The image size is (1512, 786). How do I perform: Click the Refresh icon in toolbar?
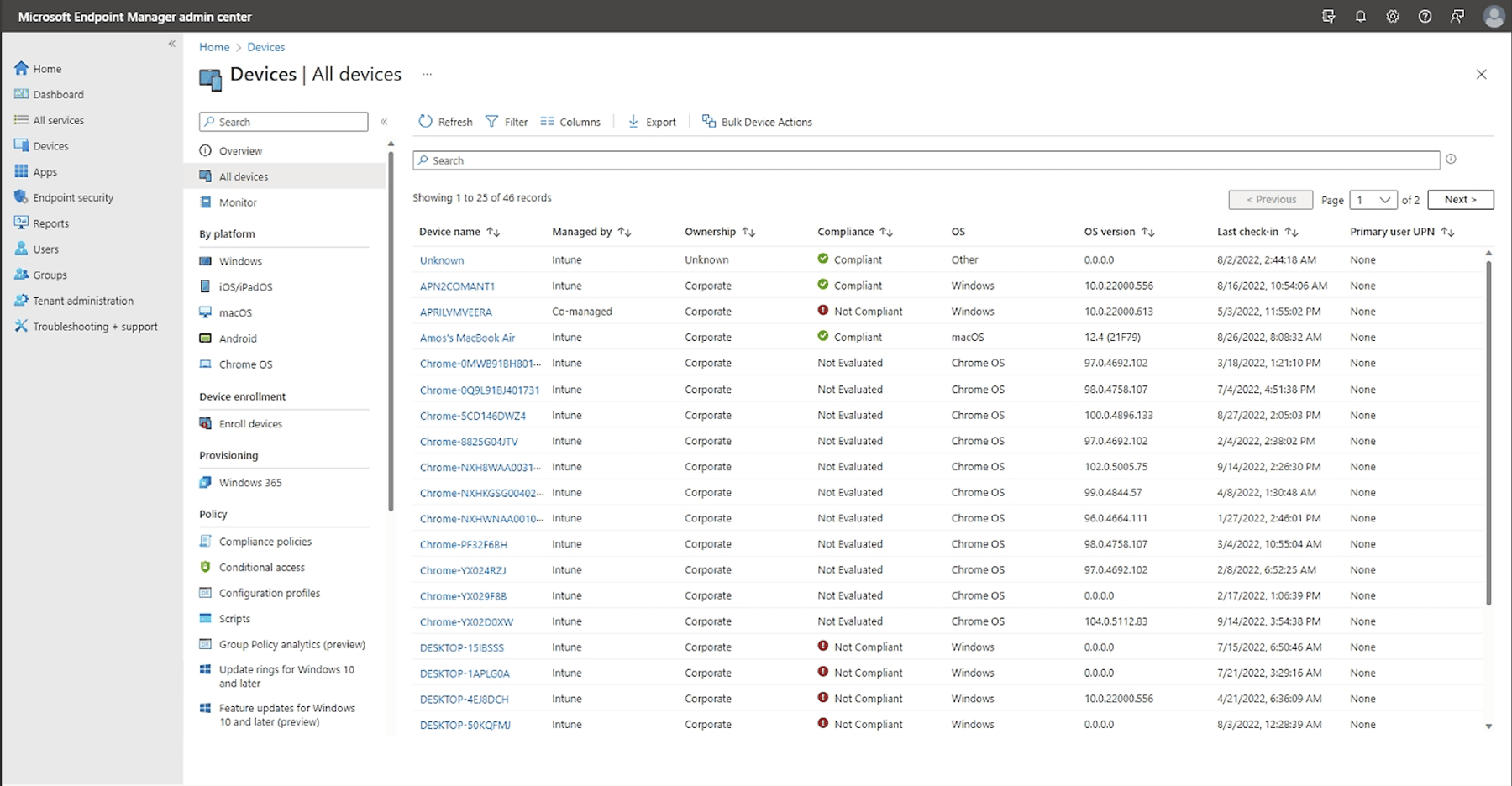(426, 122)
